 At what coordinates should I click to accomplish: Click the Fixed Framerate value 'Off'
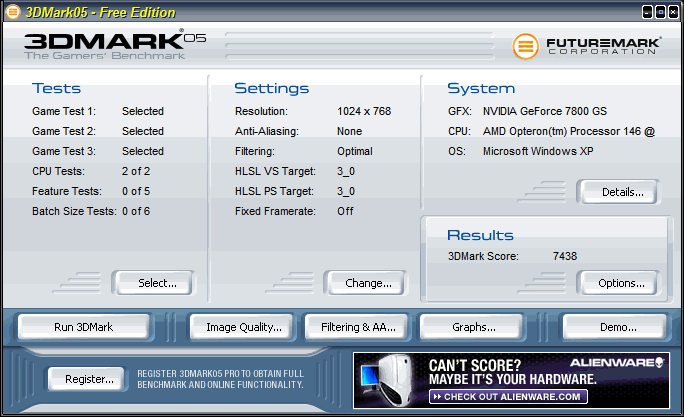pos(345,211)
